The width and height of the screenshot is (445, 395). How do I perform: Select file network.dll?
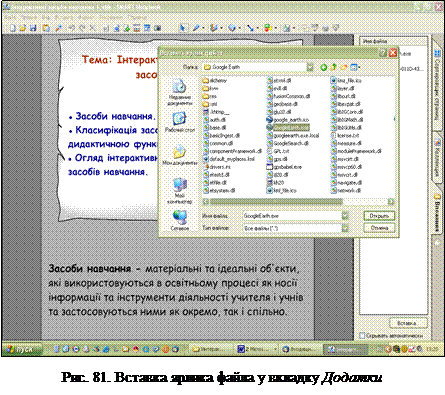pyautogui.click(x=346, y=191)
